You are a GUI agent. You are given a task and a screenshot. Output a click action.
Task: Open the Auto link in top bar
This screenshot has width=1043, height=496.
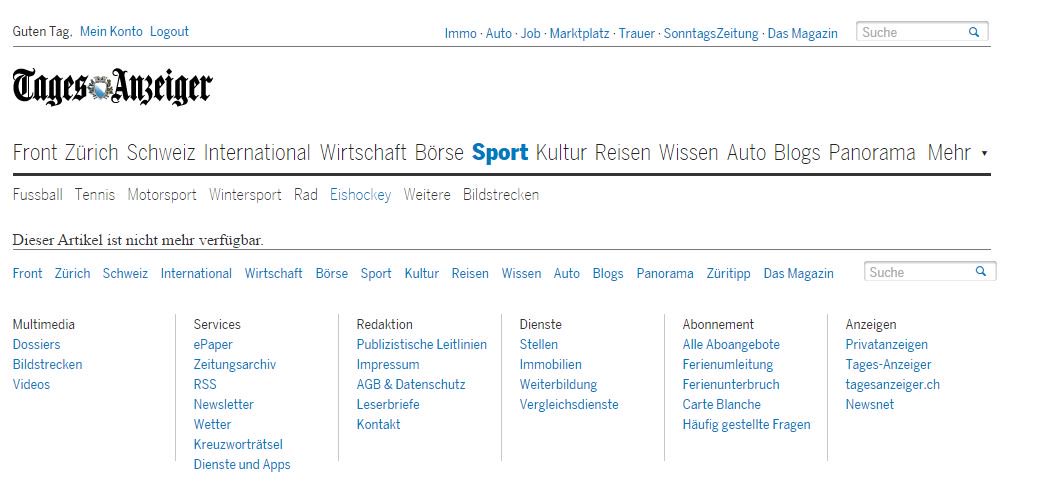click(499, 33)
